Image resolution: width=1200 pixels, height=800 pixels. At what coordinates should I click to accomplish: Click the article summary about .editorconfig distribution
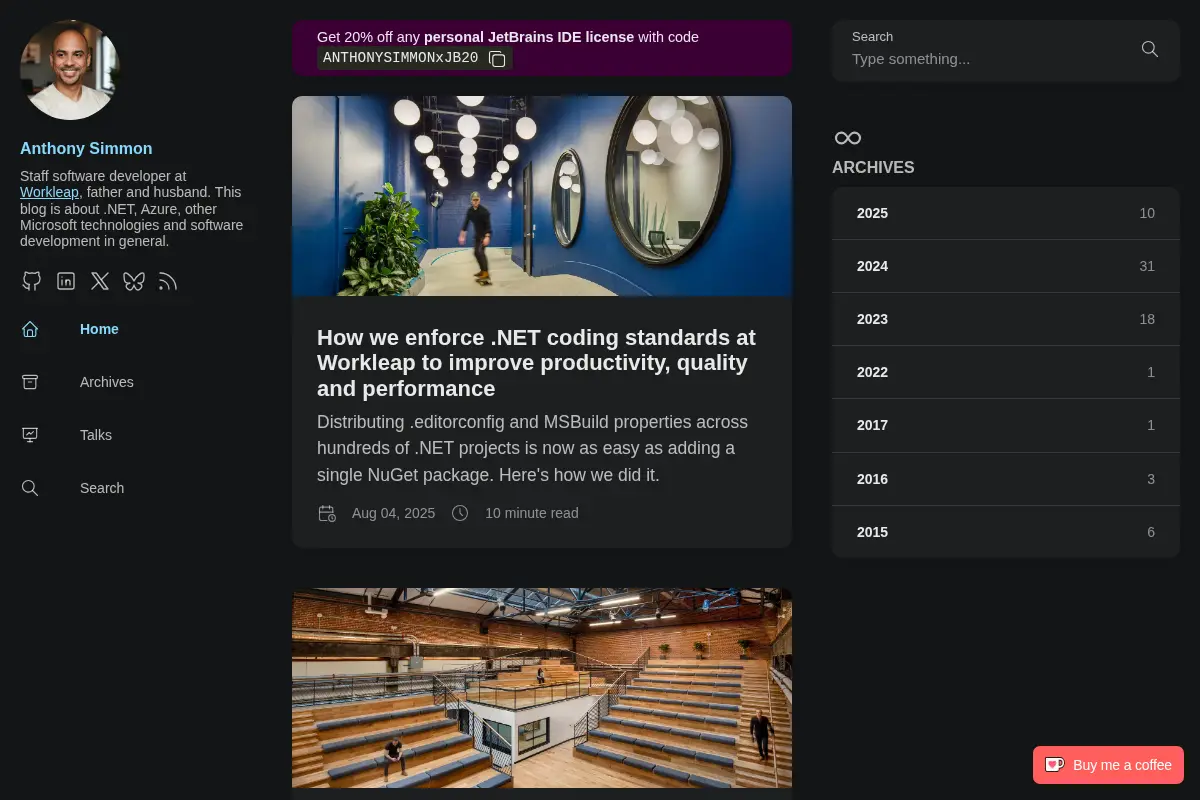pyautogui.click(x=533, y=448)
